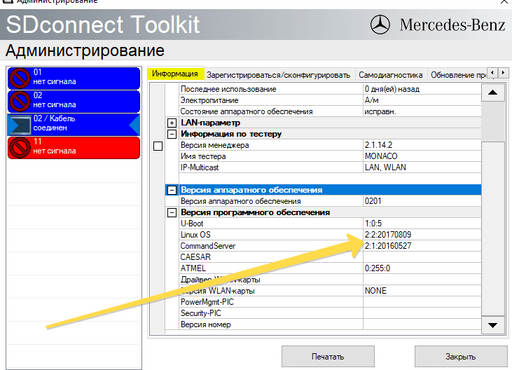This screenshot has width=512, height=370.
Task: Click the no-signal icon for device 02
Action: point(19,101)
